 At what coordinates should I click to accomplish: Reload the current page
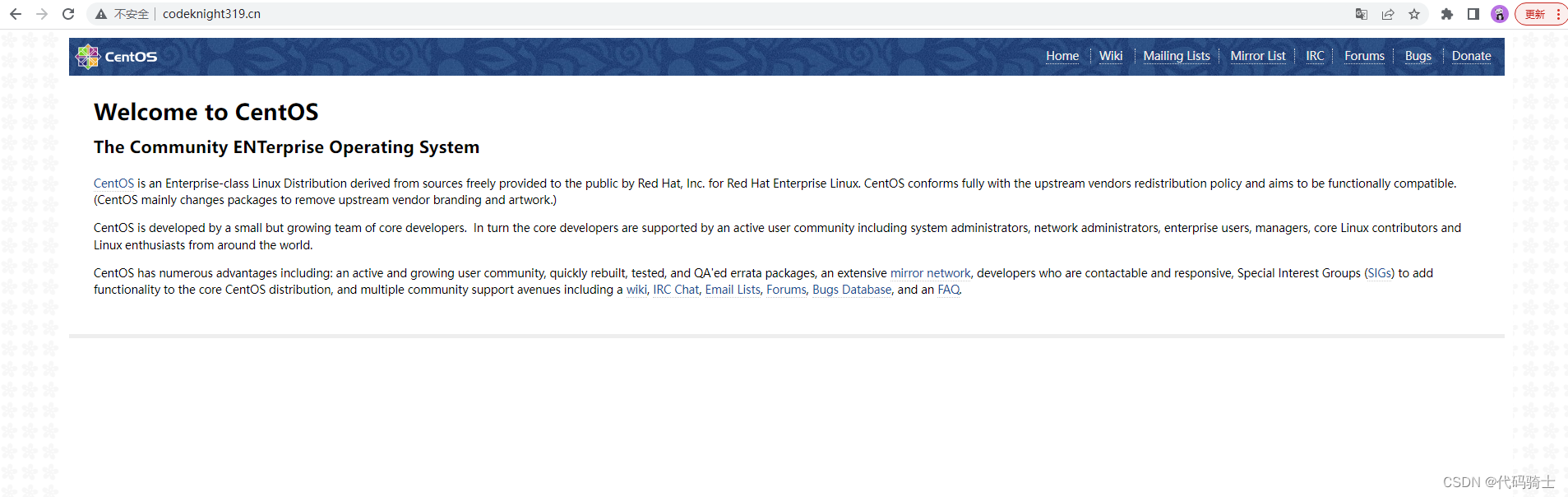tap(68, 14)
